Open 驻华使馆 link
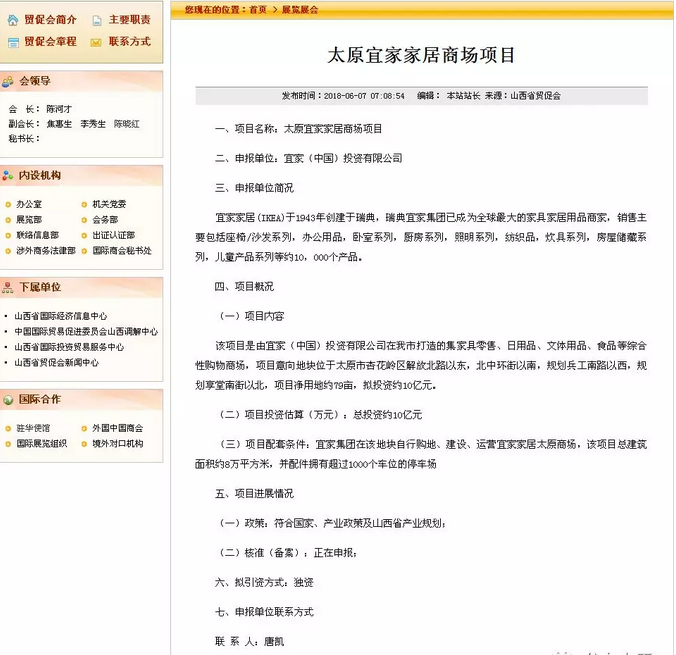Screen dimensions: 676x655 (33, 428)
